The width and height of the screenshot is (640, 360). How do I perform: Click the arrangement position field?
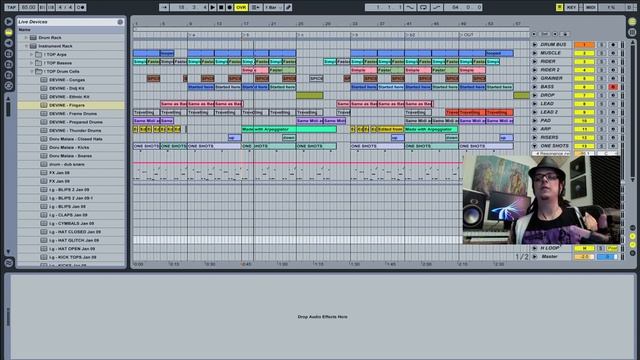point(190,7)
